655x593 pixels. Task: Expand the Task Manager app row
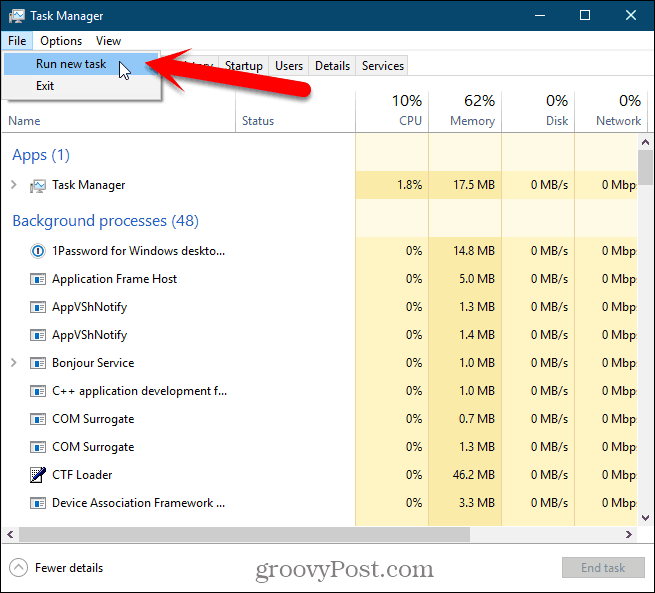14,185
